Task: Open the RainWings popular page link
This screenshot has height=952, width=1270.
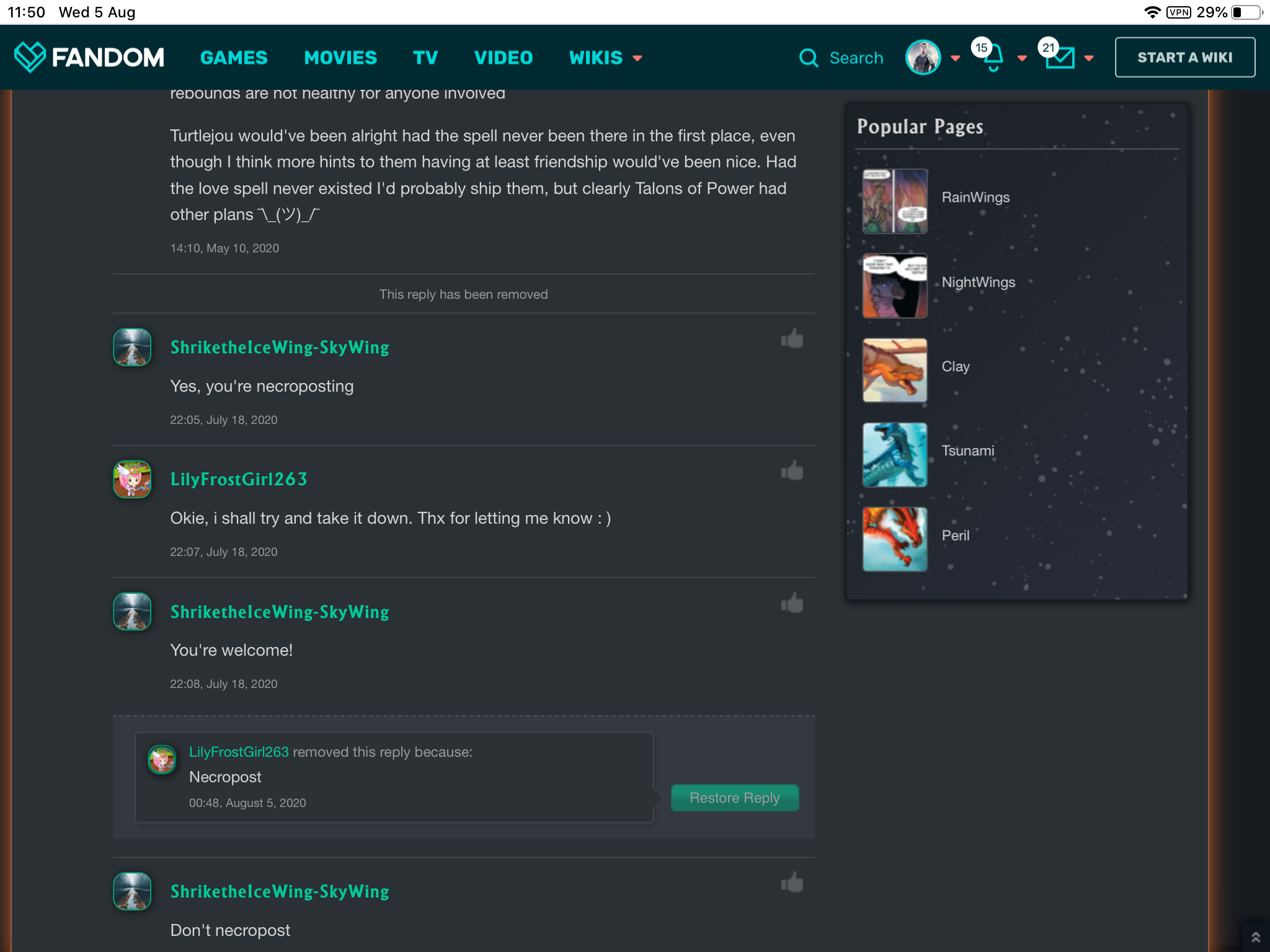Action: pos(975,197)
